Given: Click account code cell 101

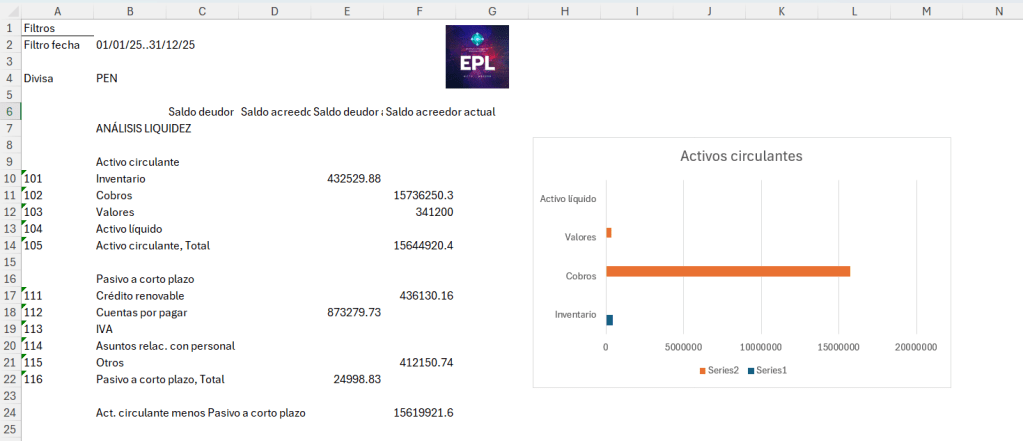Looking at the screenshot, I should click(35, 179).
